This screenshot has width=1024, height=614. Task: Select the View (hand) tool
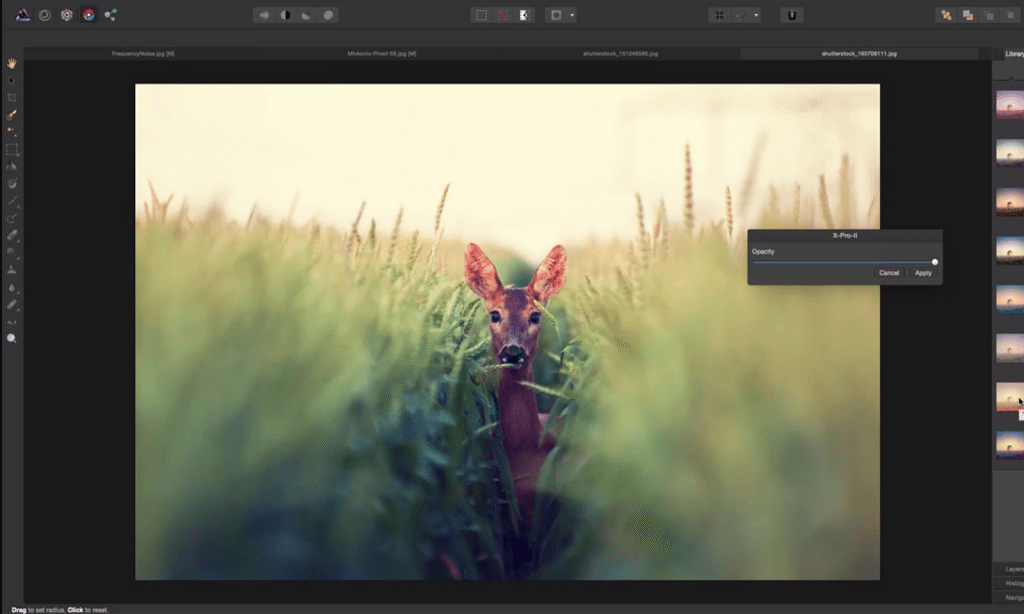pyautogui.click(x=12, y=63)
